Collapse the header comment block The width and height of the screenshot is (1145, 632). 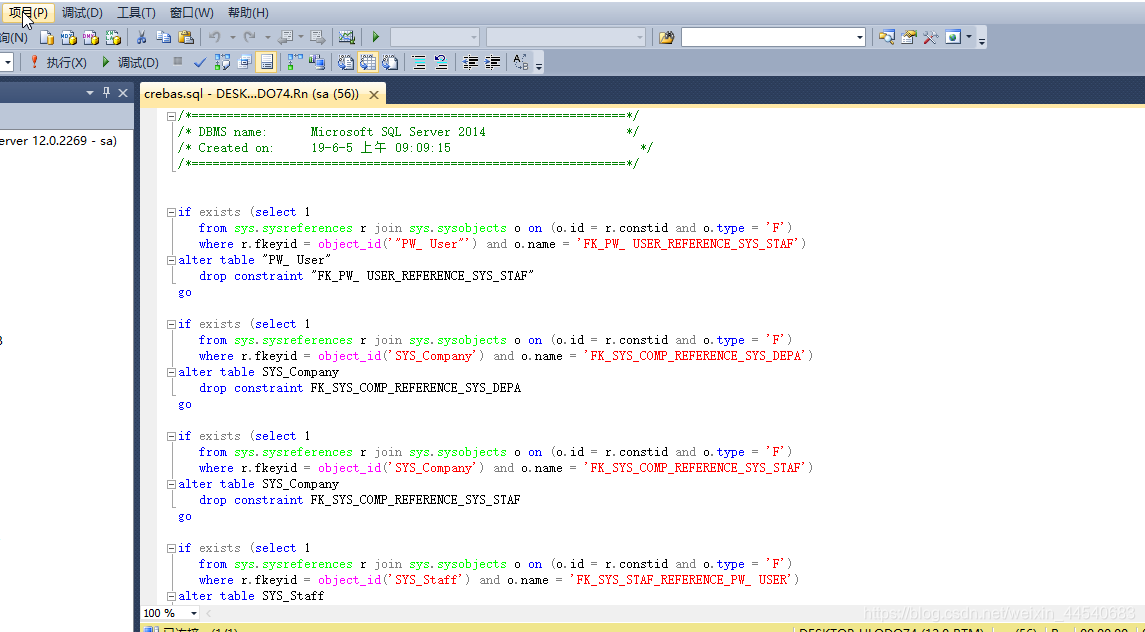171,115
